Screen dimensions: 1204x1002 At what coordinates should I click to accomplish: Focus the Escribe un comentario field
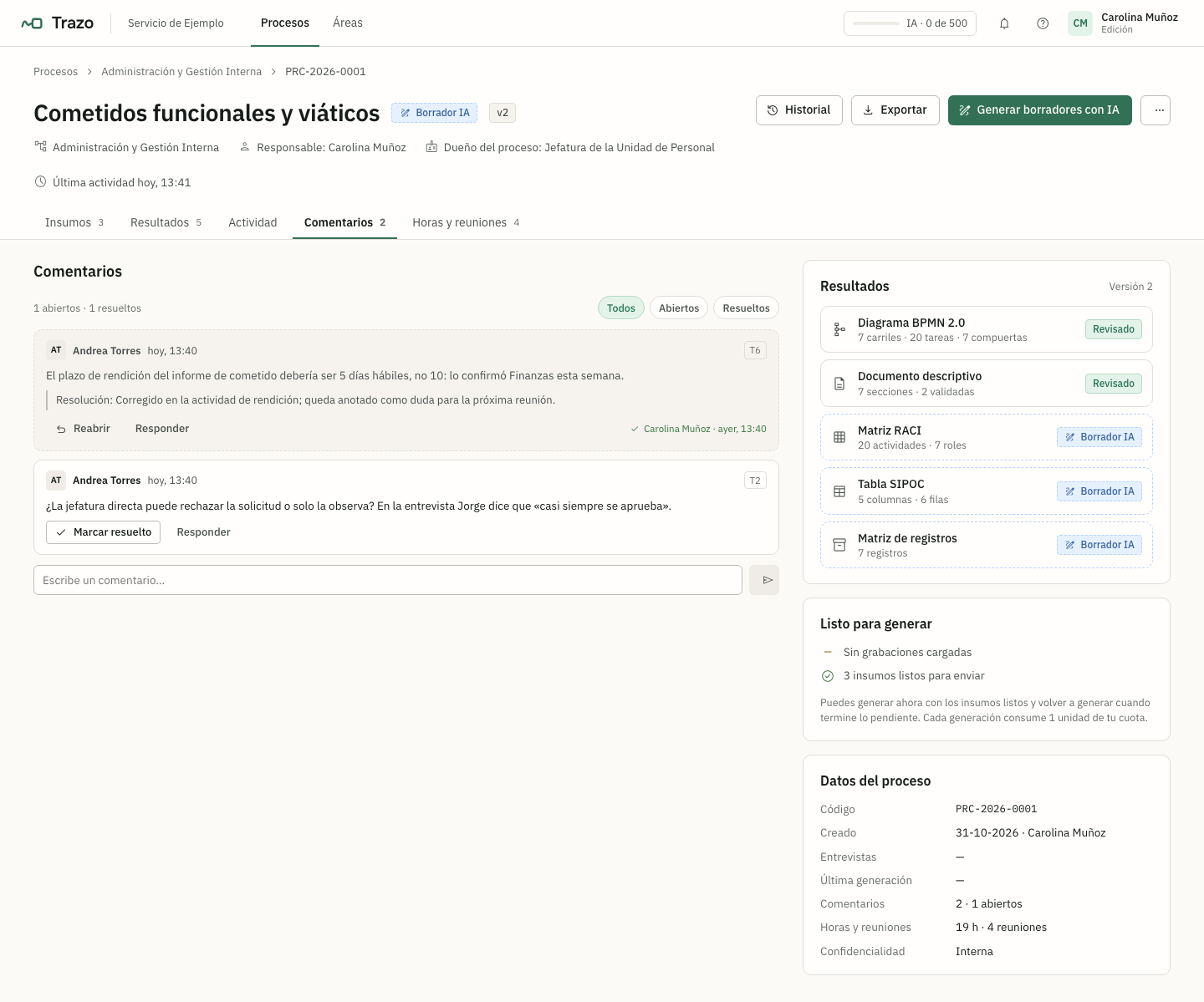(x=388, y=580)
